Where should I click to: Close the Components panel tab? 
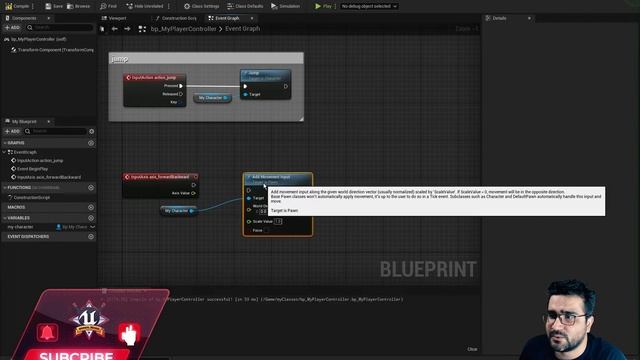coord(49,18)
